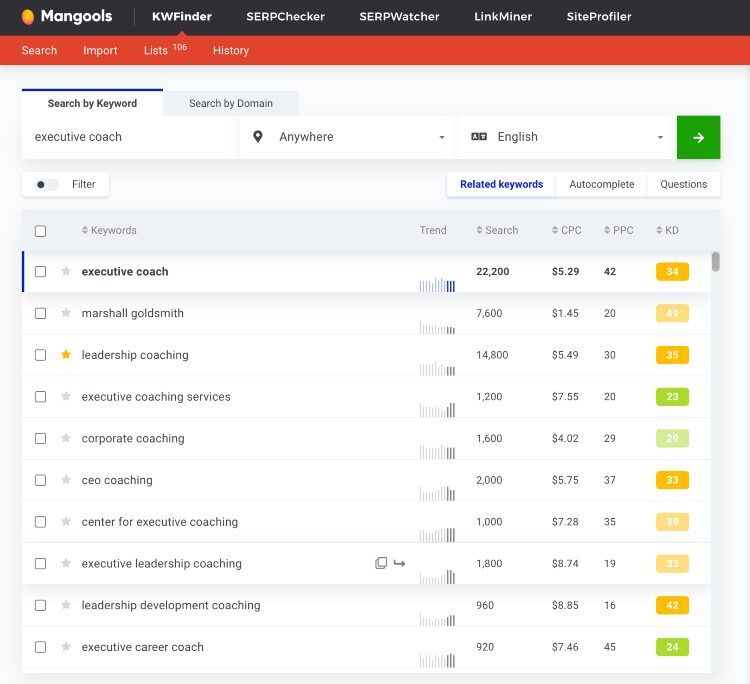Check the executive coach row checkbox
The width and height of the screenshot is (750, 684).
41,272
